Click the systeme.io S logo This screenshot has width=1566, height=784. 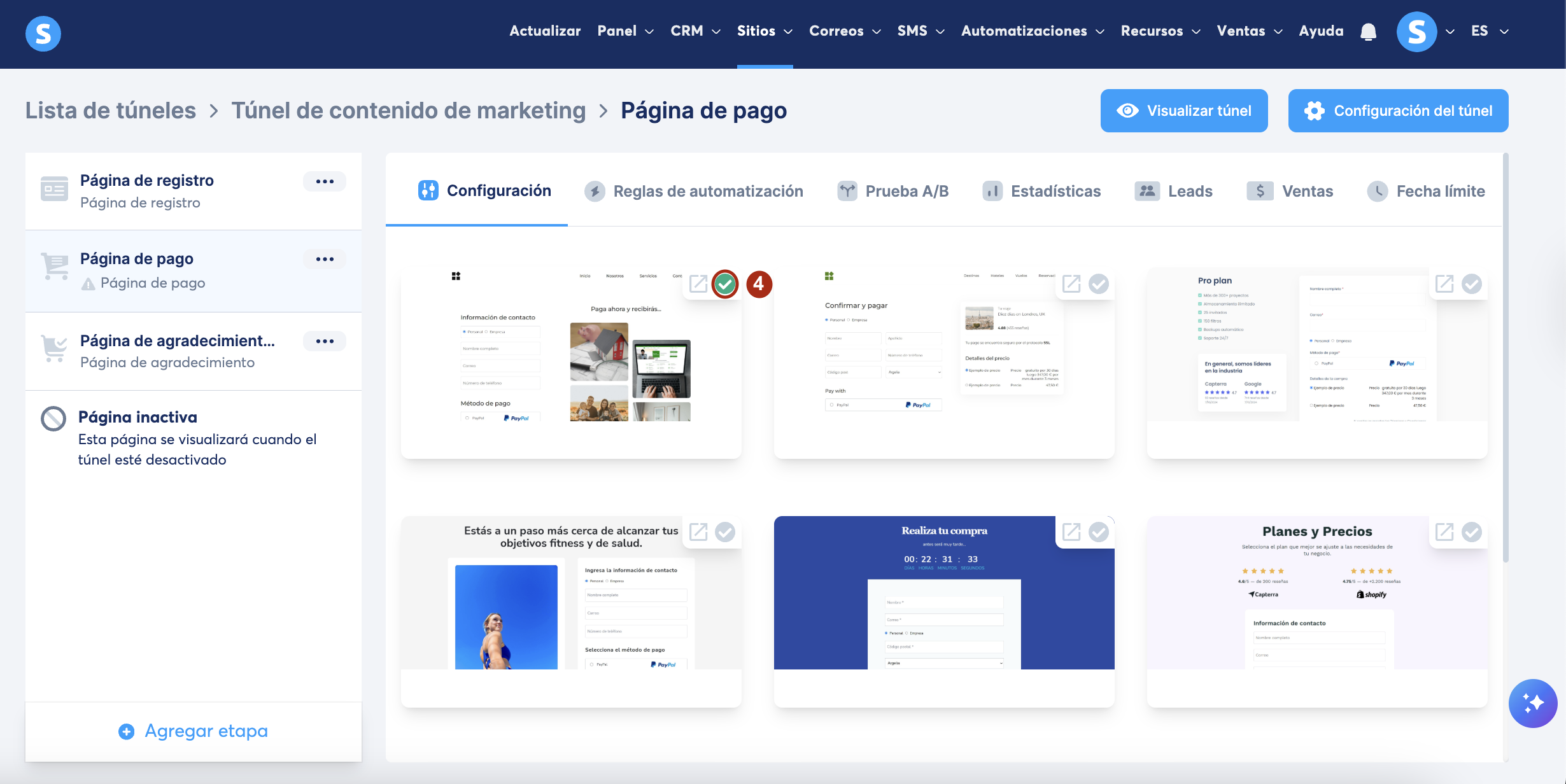coord(43,33)
